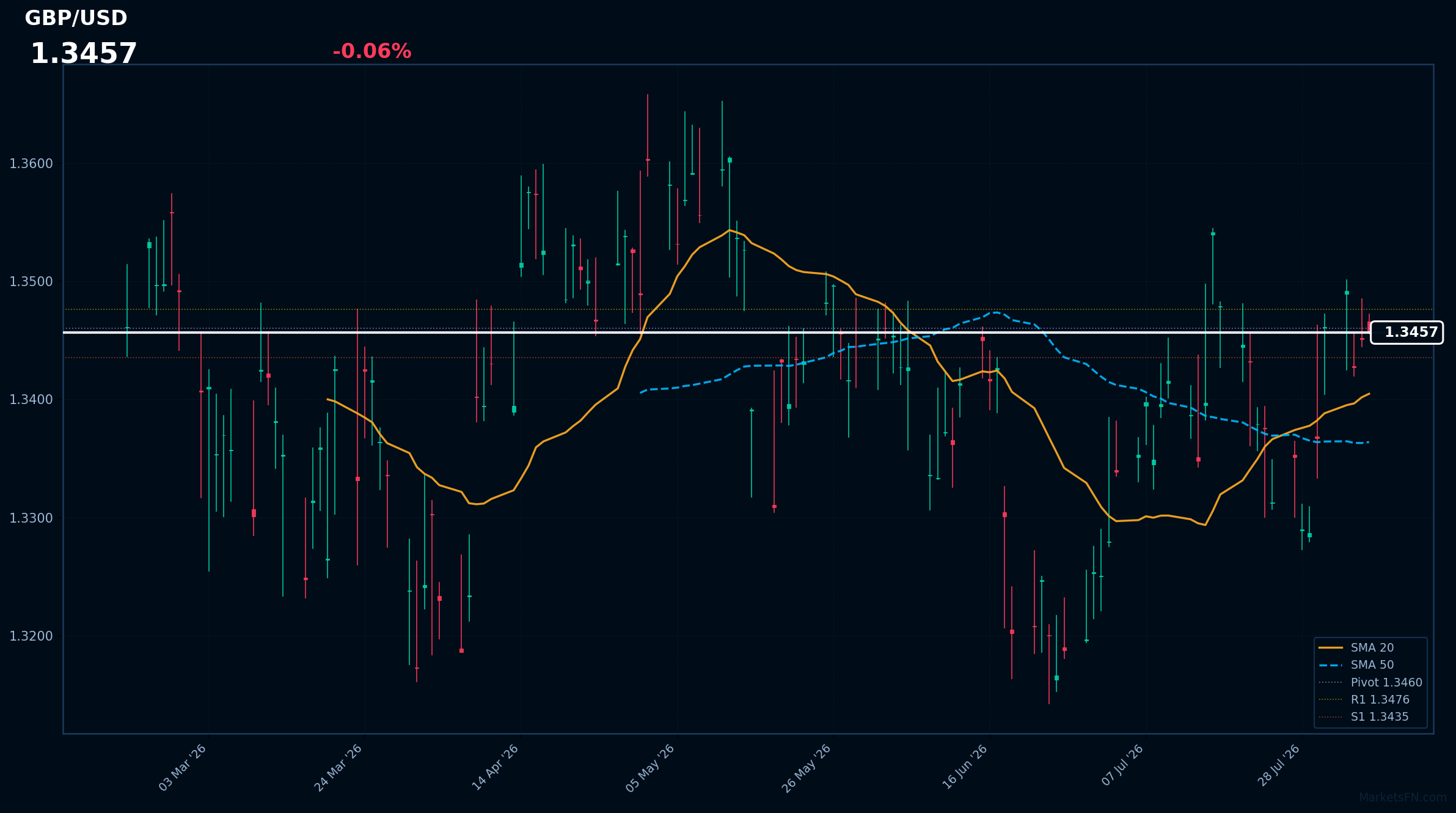The image size is (1456, 813).
Task: Click the 1.3400 y-axis label
Action: (31, 400)
